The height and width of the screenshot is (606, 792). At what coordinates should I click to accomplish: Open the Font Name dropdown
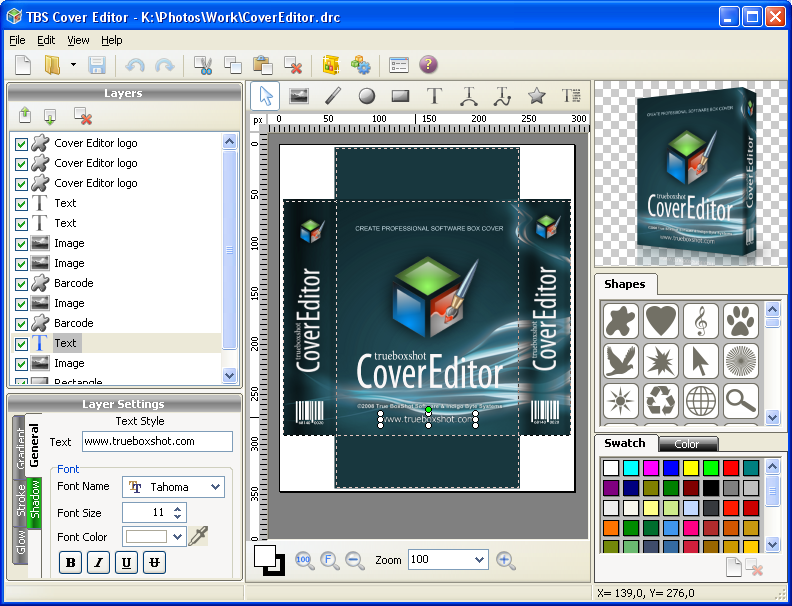click(215, 487)
